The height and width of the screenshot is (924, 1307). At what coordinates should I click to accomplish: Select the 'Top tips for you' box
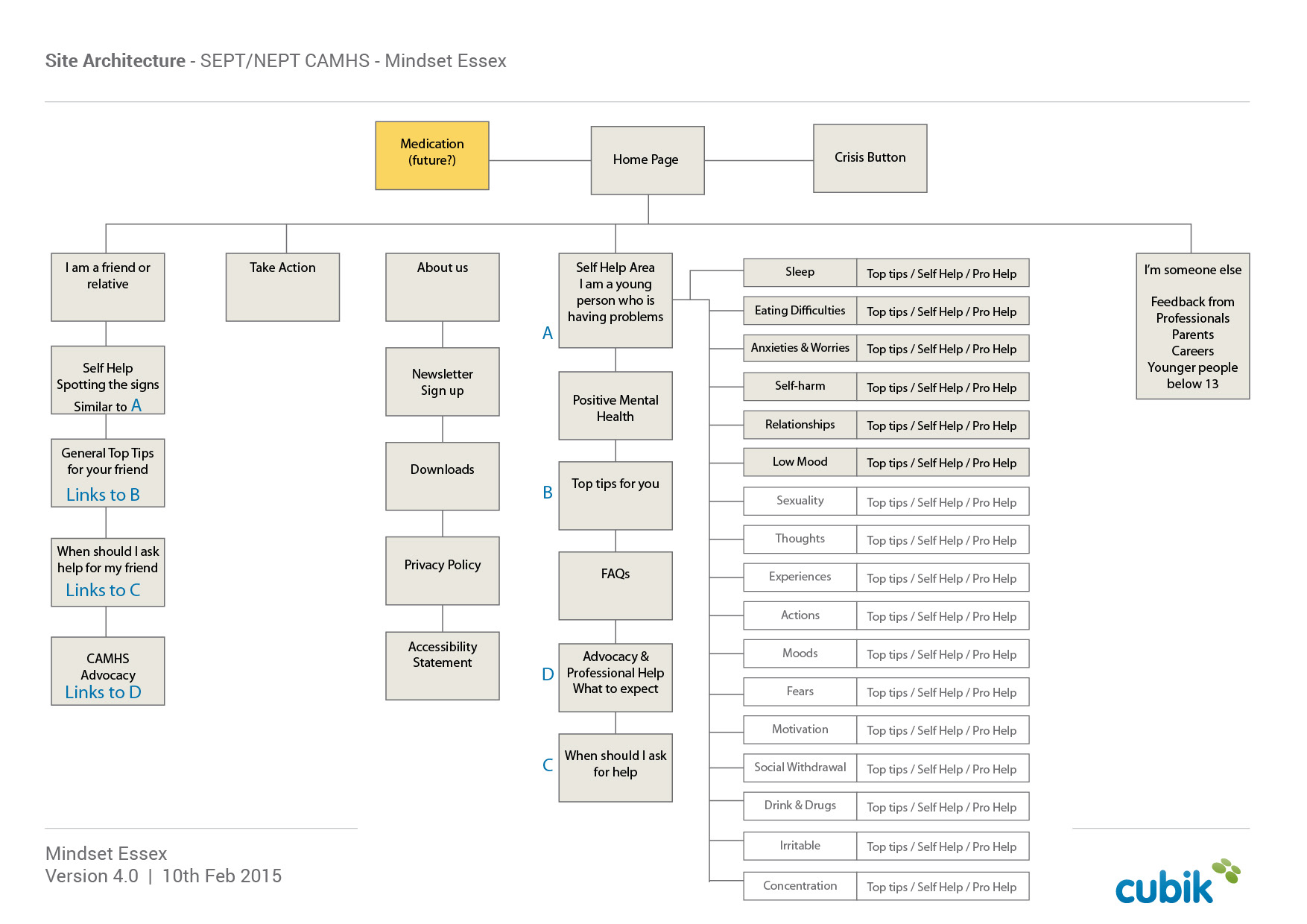[x=615, y=496]
